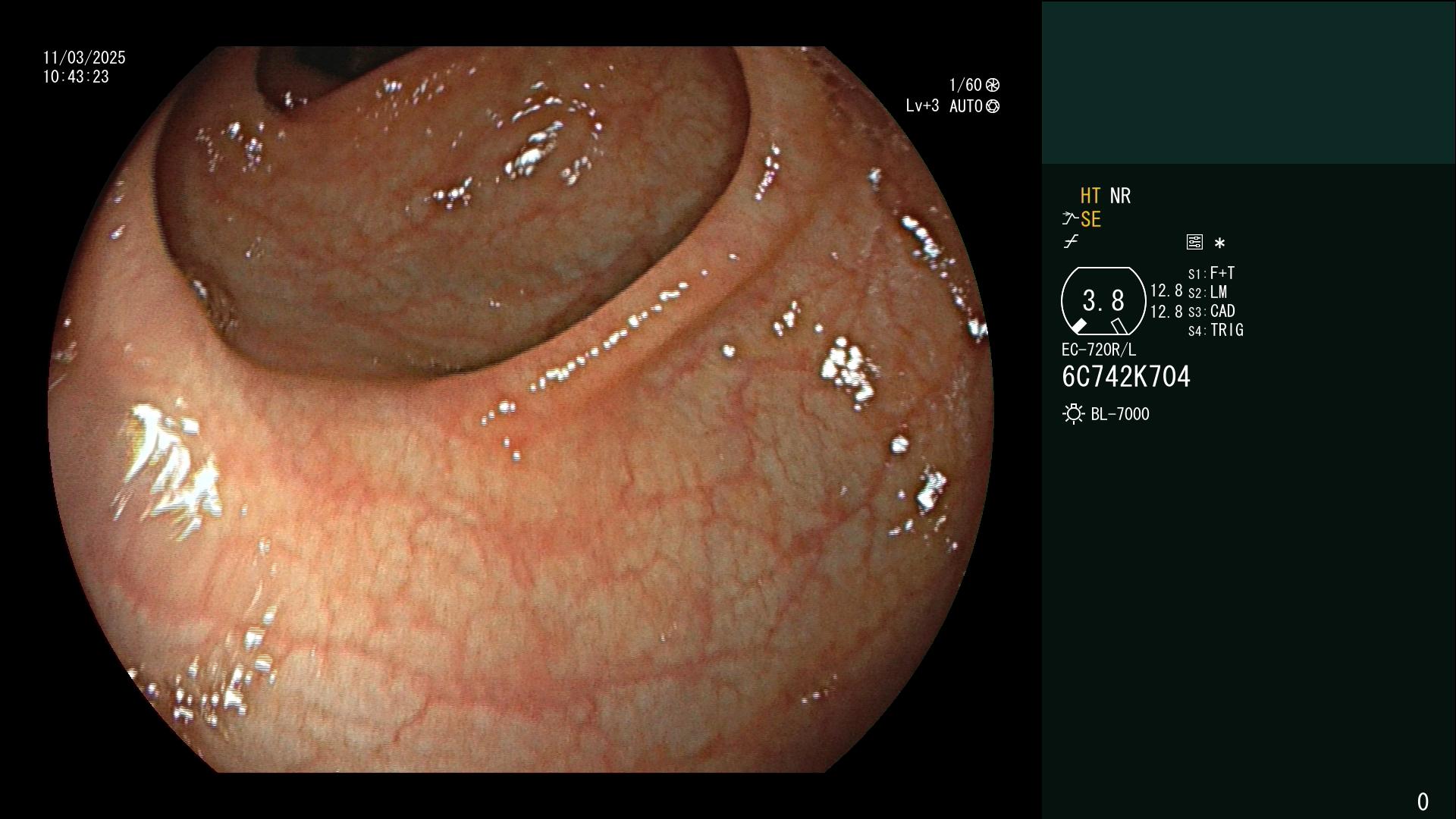Click the light source lamp icon
The width and height of the screenshot is (1456, 819).
(1073, 414)
